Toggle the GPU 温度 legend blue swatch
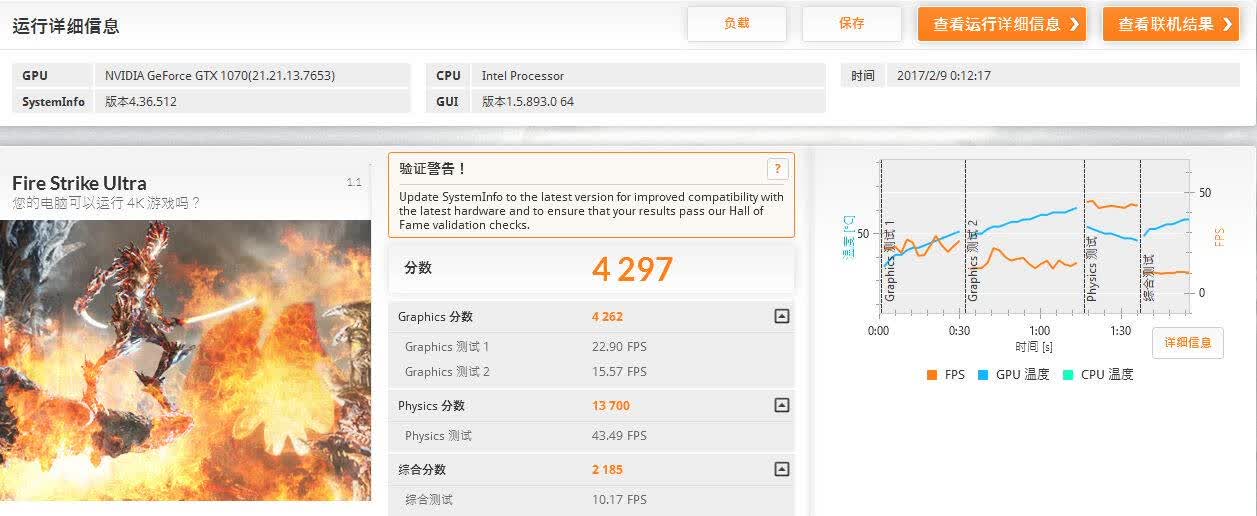1257x516 pixels. coord(983,375)
